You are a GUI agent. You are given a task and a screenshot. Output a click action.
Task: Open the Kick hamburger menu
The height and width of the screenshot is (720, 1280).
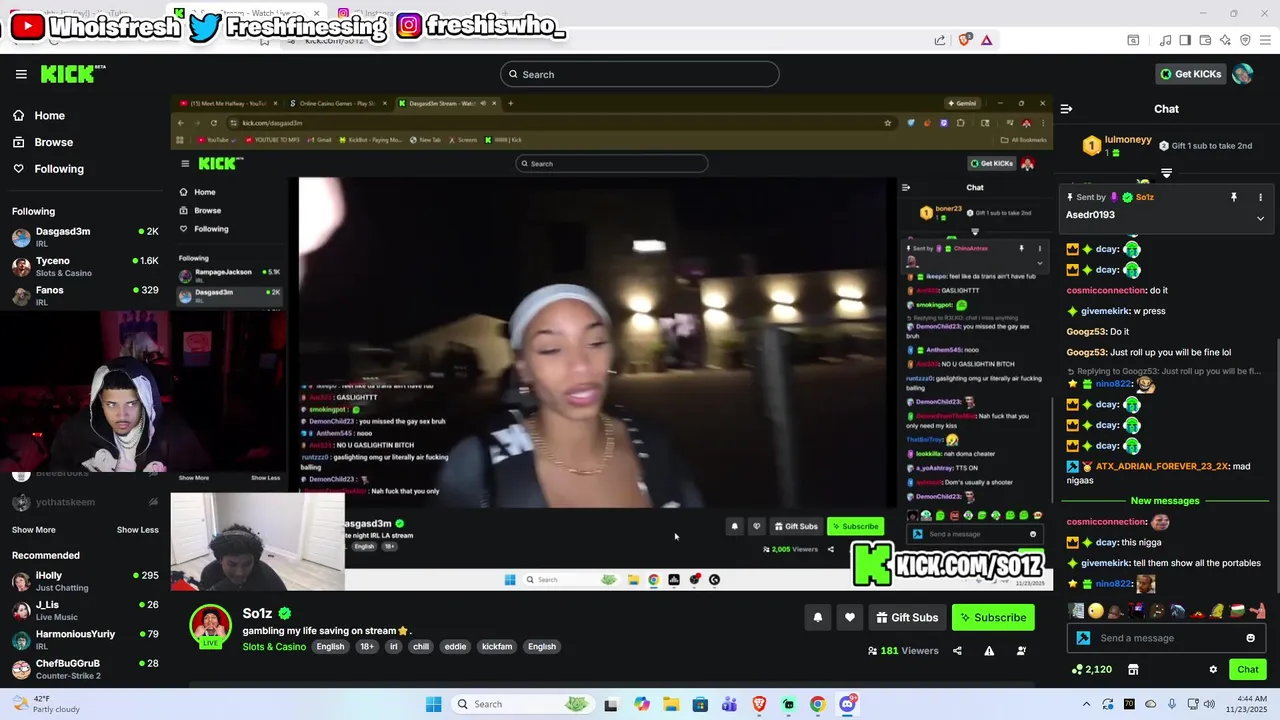(21, 74)
